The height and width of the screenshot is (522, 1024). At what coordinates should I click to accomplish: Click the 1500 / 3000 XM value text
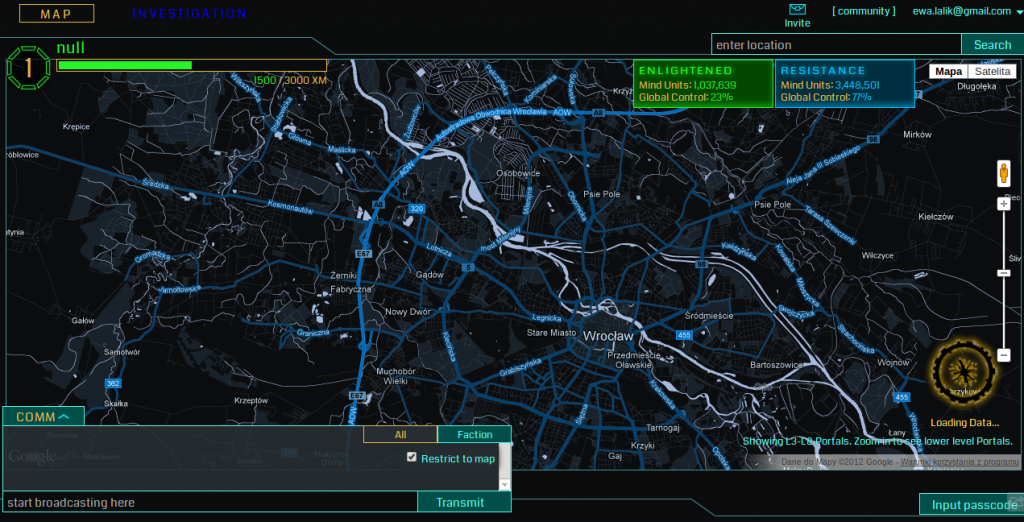pos(290,80)
